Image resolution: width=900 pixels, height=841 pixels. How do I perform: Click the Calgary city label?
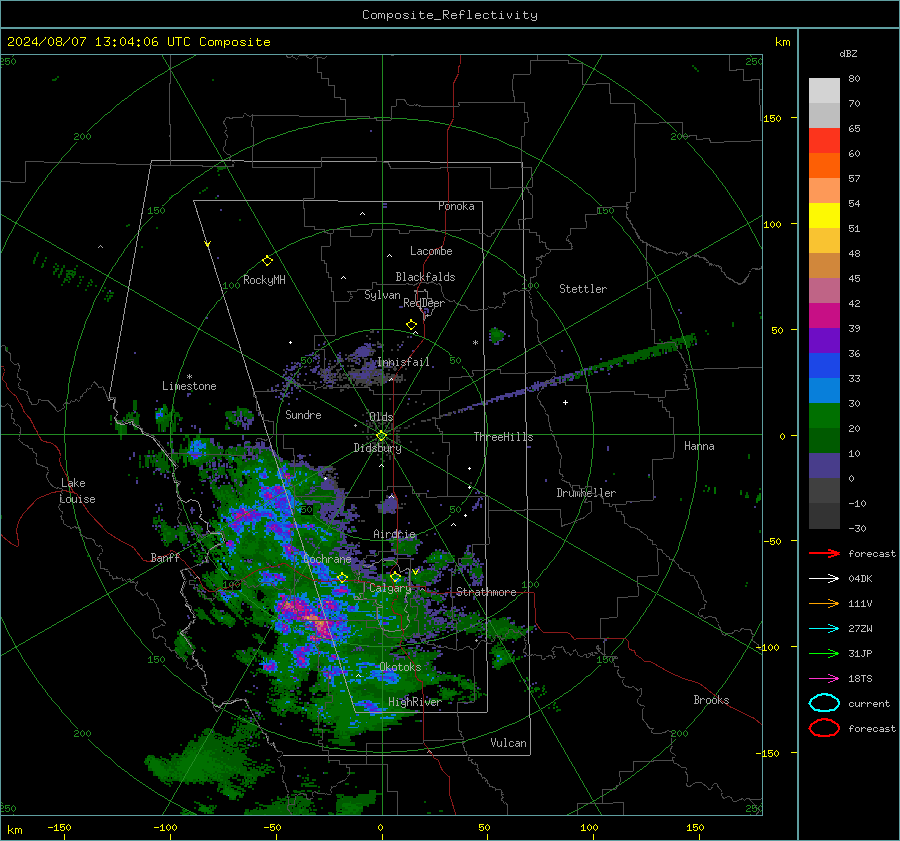tap(390, 588)
